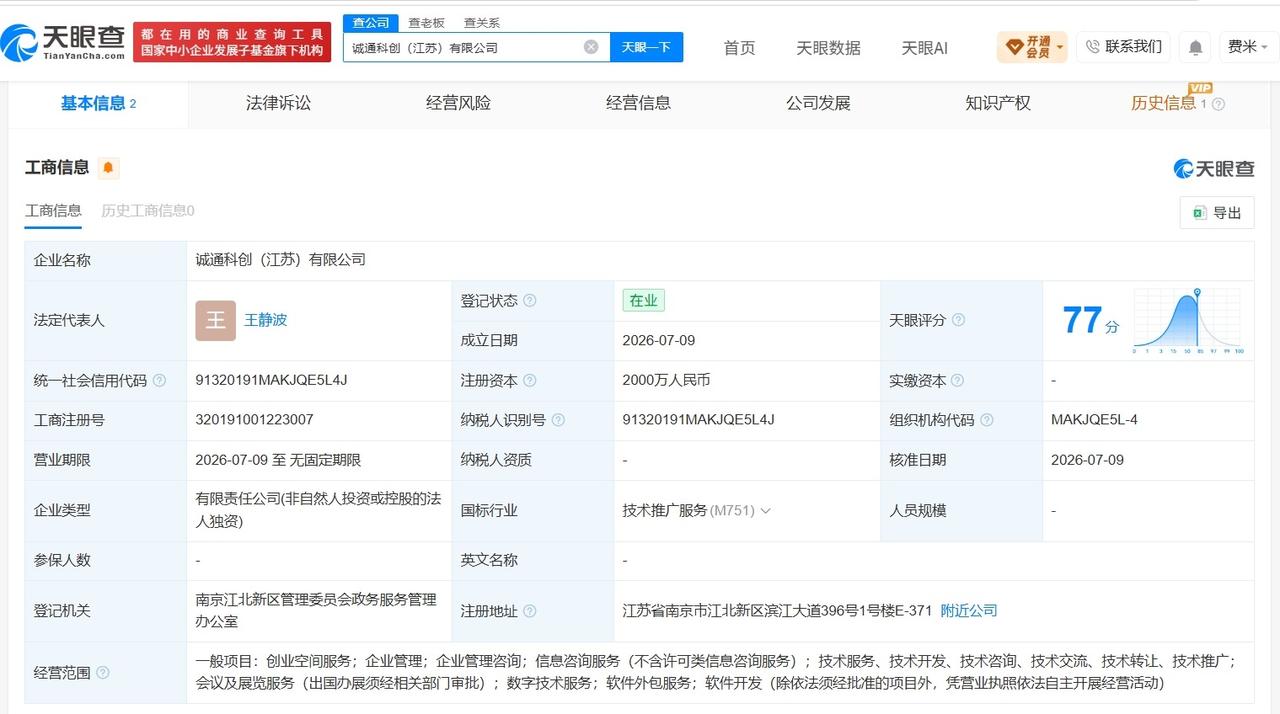Click the 附近公司 link

click(969, 611)
